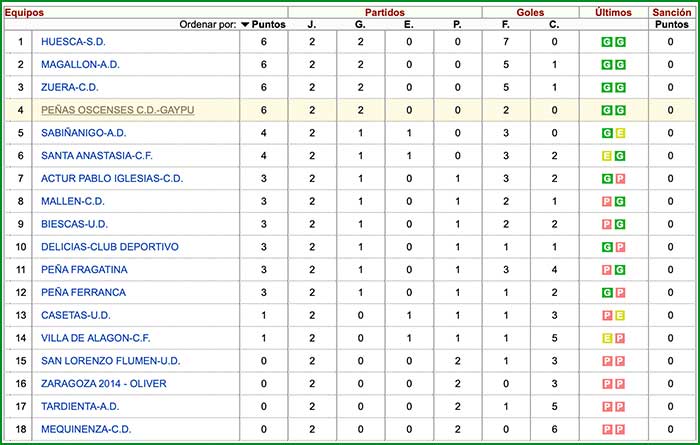Sort by the J. matches played column
Viewport: 700px width, 445px height.
[312, 25]
